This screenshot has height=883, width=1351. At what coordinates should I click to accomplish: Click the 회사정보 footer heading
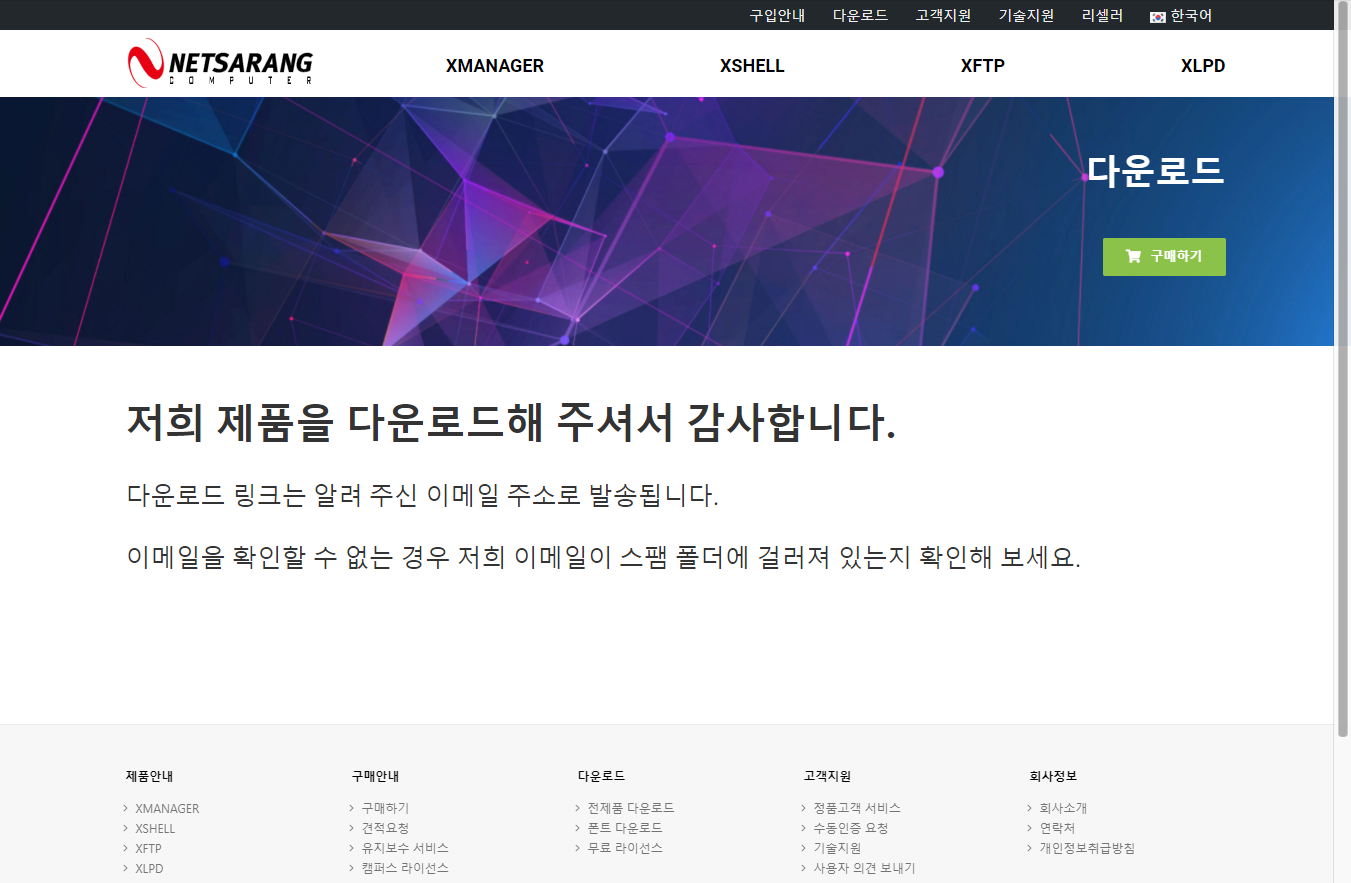[1054, 776]
